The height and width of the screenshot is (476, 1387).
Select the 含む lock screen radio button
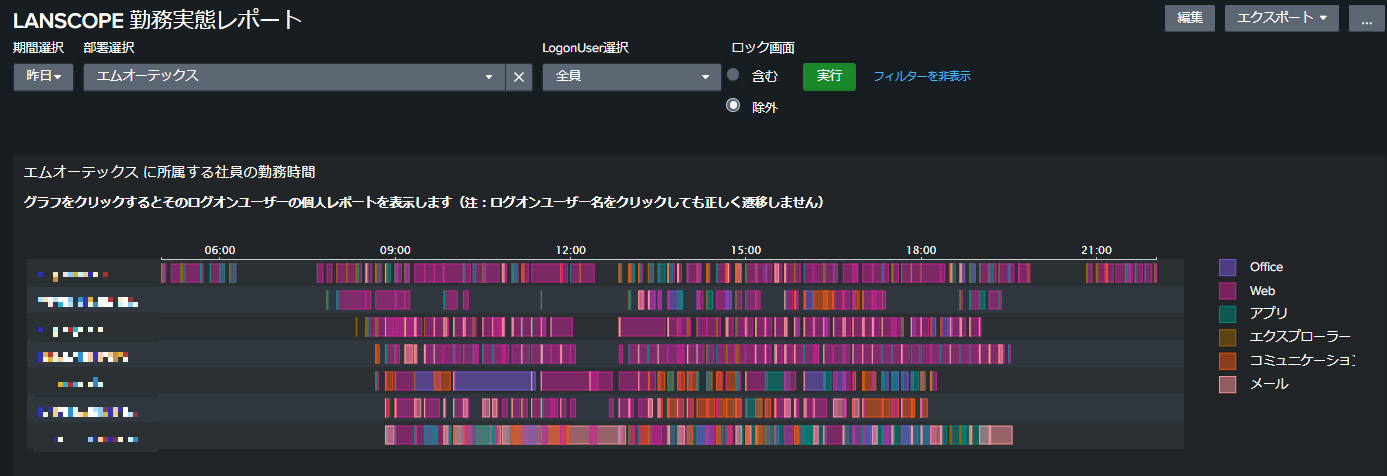tap(734, 75)
